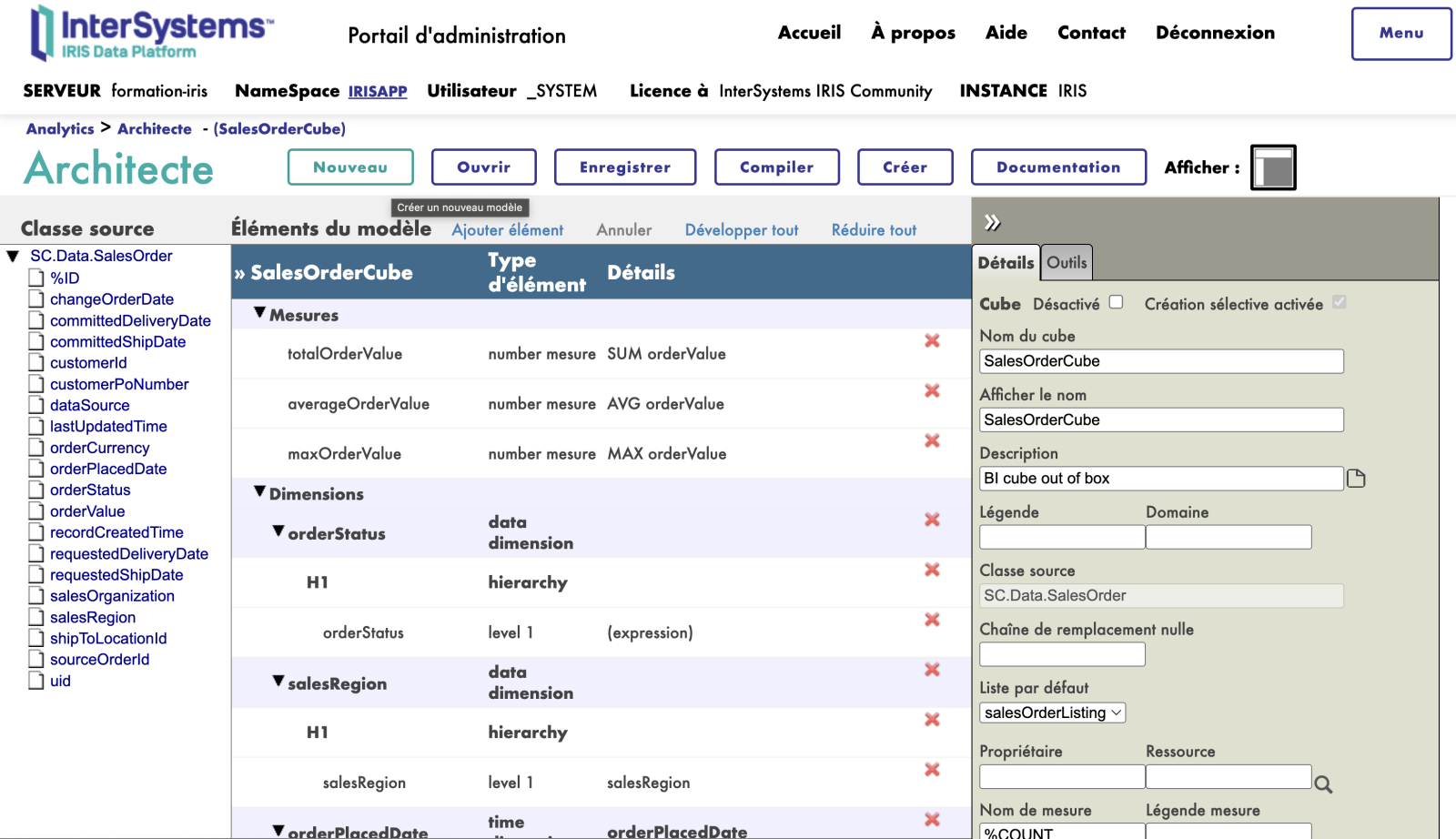The height and width of the screenshot is (839, 1456).
Task: Collapse the right details panel with double chevron
Action: pyautogui.click(x=992, y=223)
